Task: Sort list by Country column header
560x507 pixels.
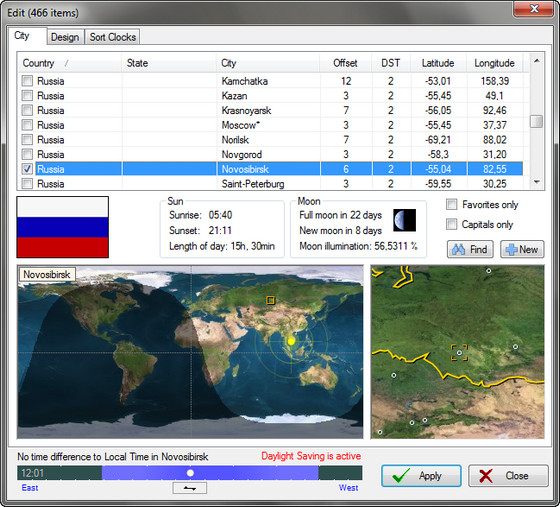Action: [70, 63]
